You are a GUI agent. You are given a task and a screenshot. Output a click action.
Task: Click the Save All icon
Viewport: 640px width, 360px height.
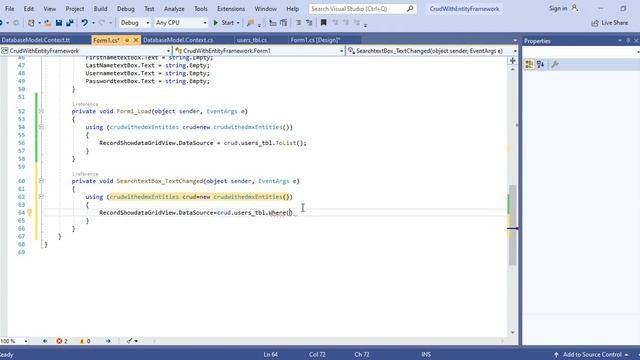point(70,23)
